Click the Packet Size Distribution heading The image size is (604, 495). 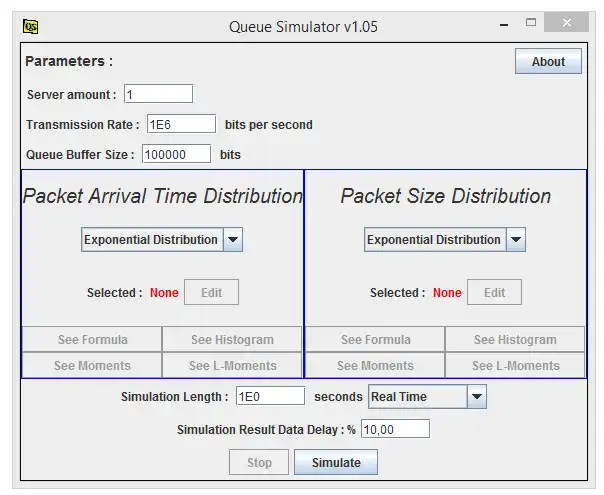446,196
